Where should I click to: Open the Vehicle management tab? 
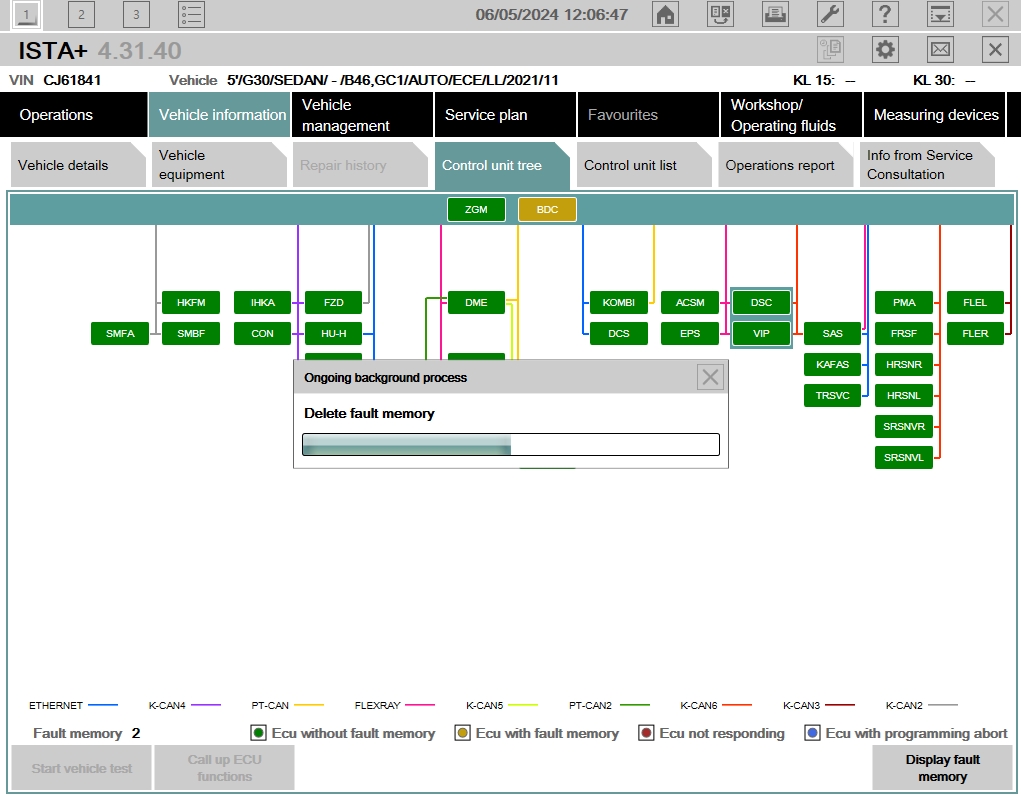click(x=363, y=115)
